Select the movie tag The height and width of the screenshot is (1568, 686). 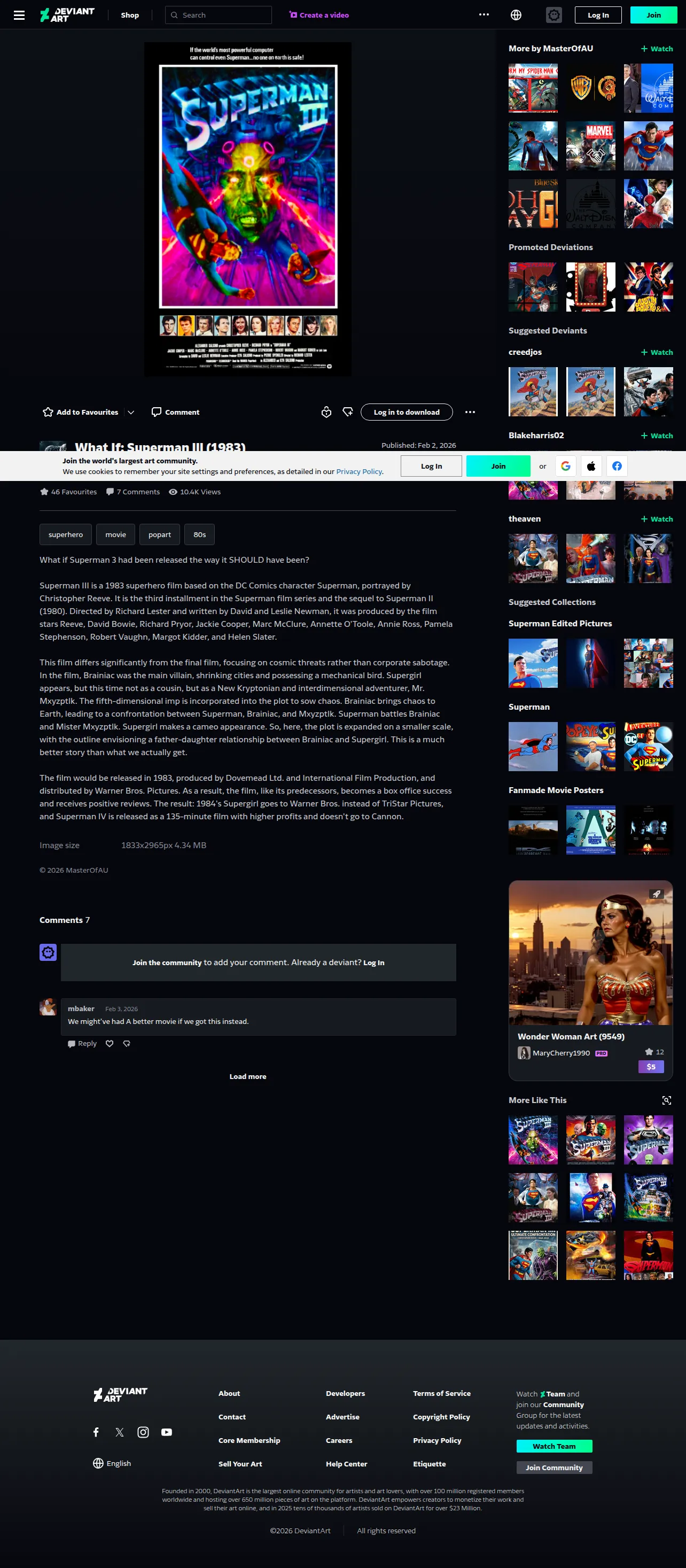tap(115, 534)
